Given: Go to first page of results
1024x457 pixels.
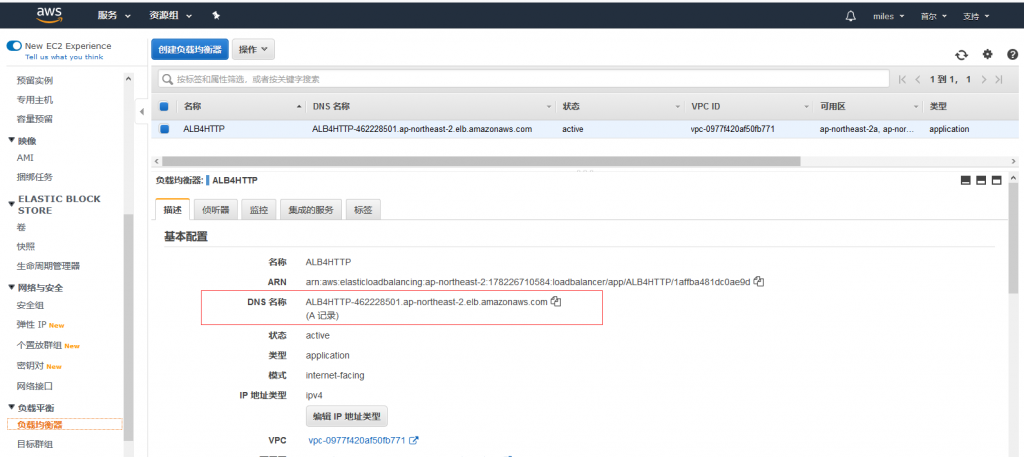Looking at the screenshot, I should click(902, 80).
